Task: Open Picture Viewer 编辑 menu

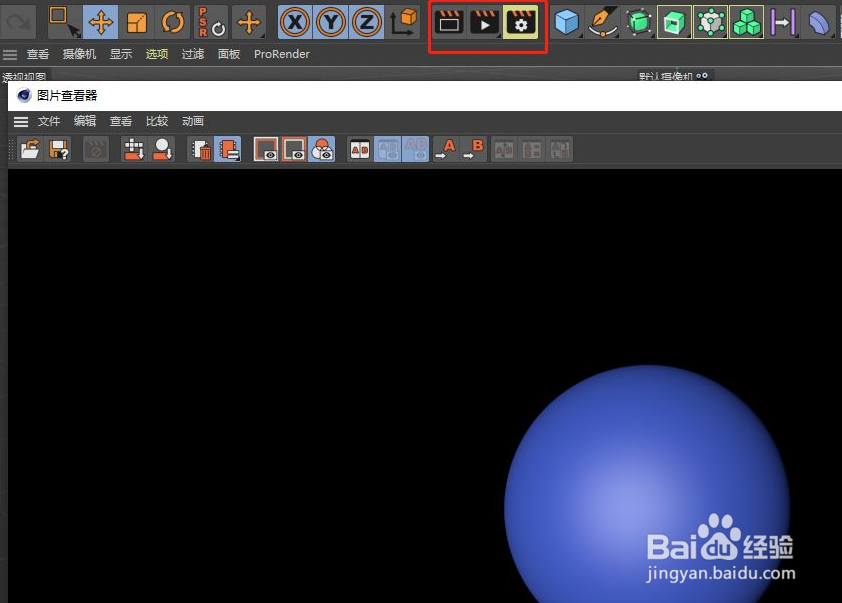Action: click(85, 121)
